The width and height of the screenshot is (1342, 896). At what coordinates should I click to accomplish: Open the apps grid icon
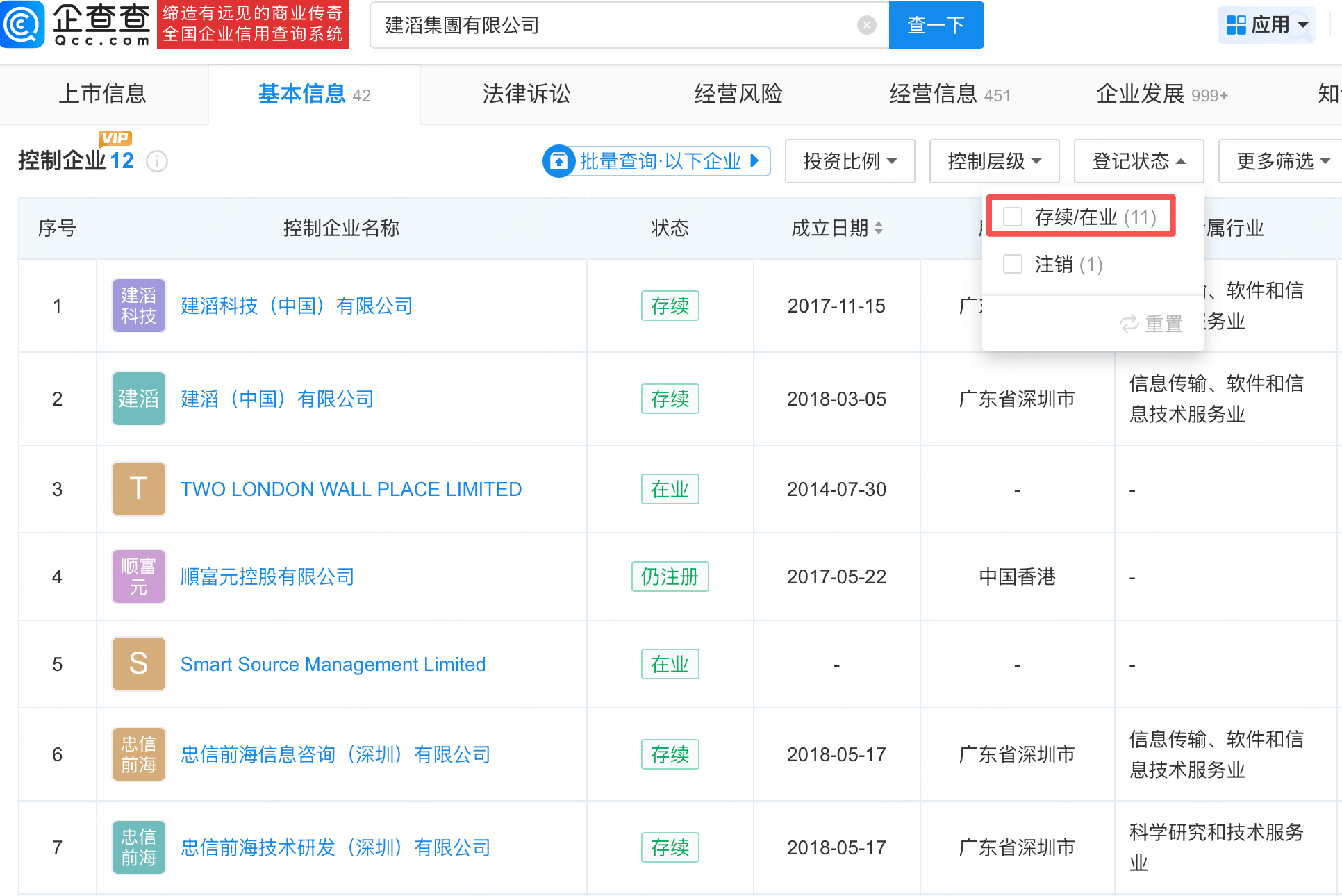click(x=1236, y=25)
